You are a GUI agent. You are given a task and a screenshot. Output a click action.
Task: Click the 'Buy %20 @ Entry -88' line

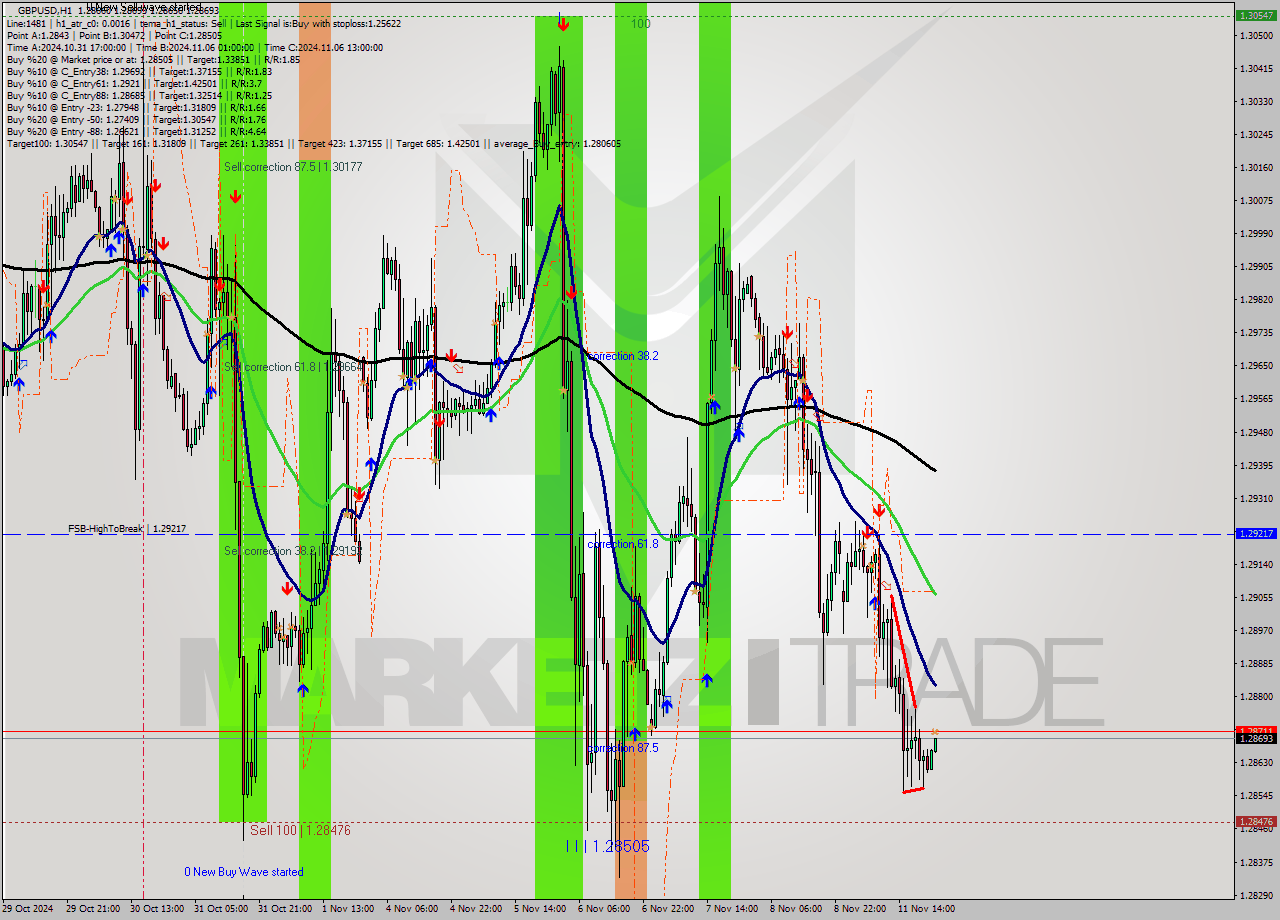136,131
